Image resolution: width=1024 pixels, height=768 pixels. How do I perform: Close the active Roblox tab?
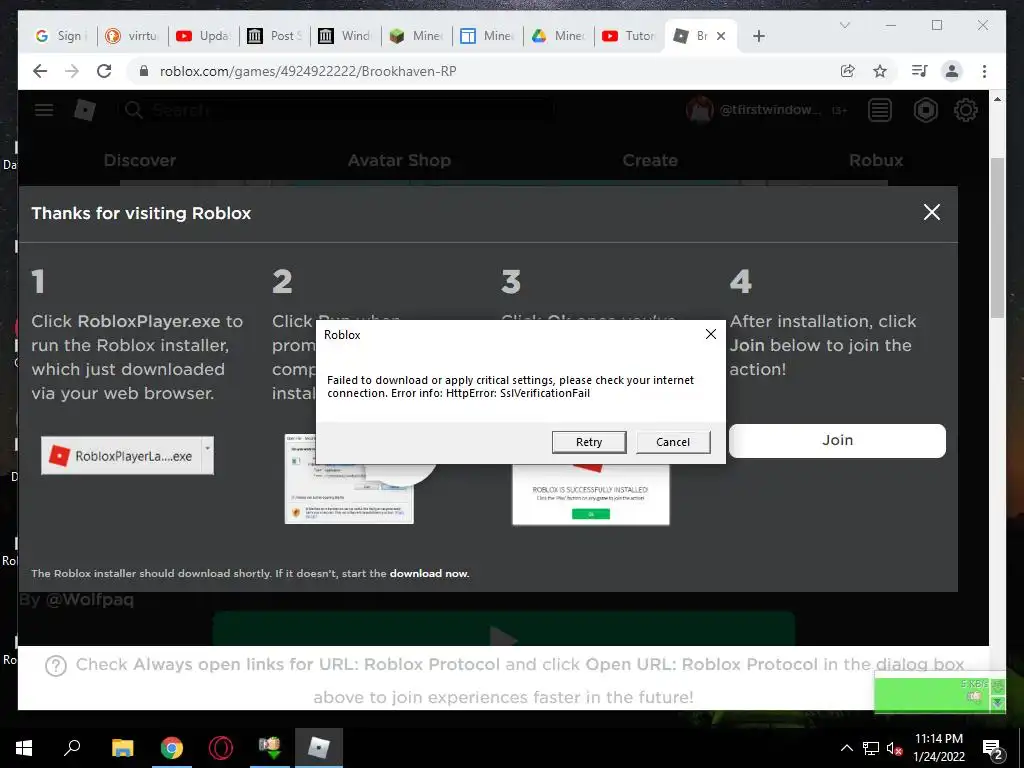(x=721, y=36)
